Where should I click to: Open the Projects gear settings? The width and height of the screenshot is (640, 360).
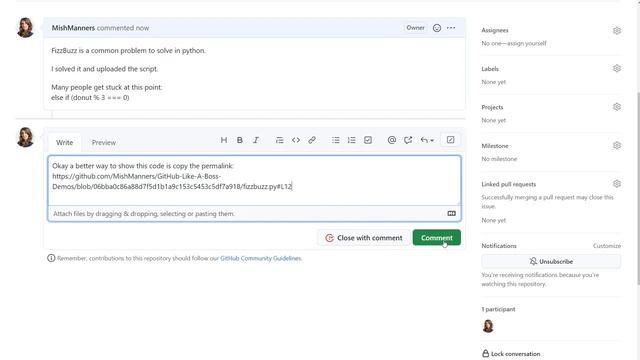[617, 107]
